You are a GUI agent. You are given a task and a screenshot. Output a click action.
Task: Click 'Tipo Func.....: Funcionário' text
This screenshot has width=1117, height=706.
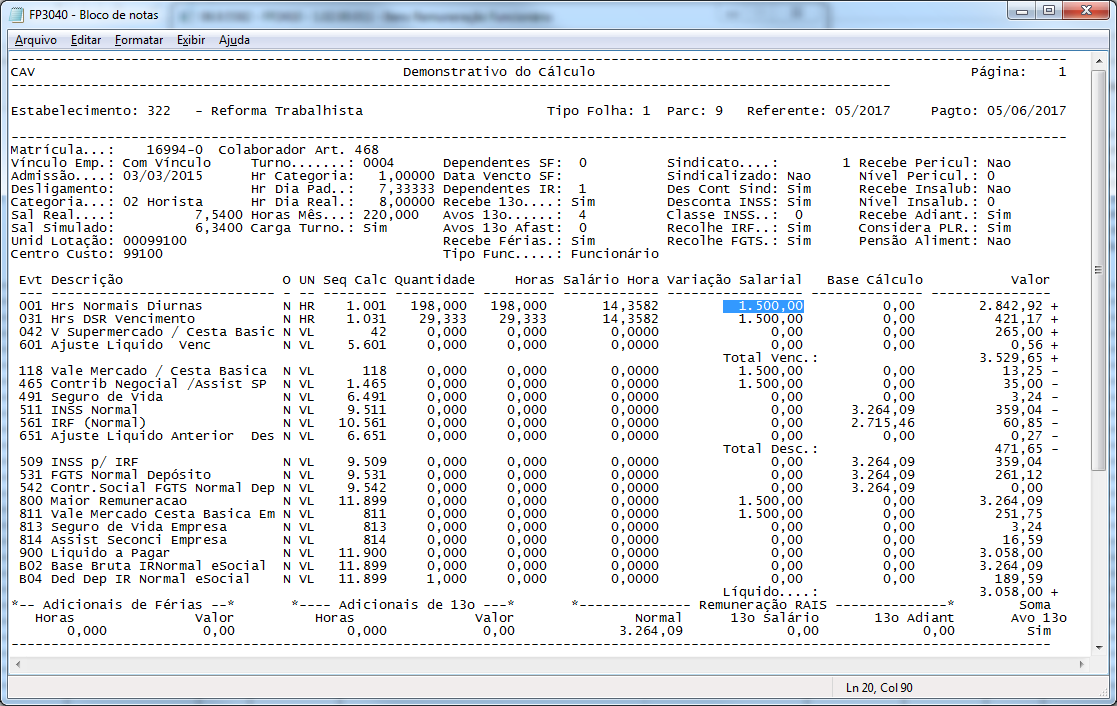(551, 254)
